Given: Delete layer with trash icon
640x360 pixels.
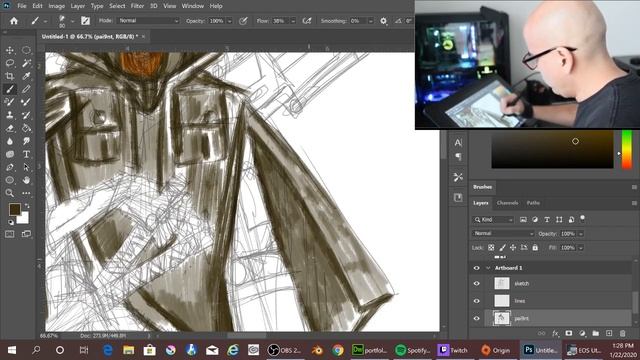Looking at the screenshot, I should pyautogui.click(x=622, y=333).
